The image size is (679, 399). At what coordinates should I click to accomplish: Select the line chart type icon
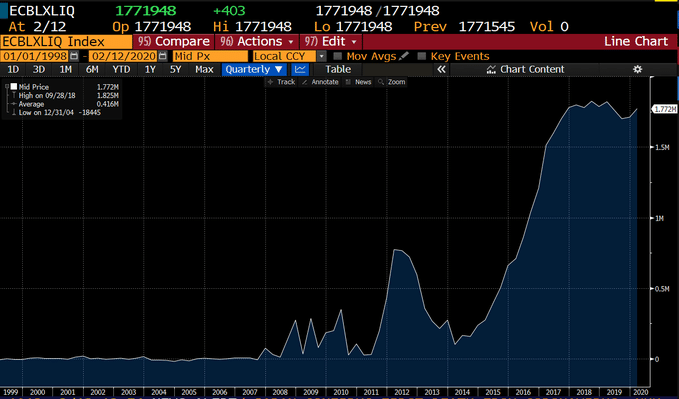click(x=300, y=69)
